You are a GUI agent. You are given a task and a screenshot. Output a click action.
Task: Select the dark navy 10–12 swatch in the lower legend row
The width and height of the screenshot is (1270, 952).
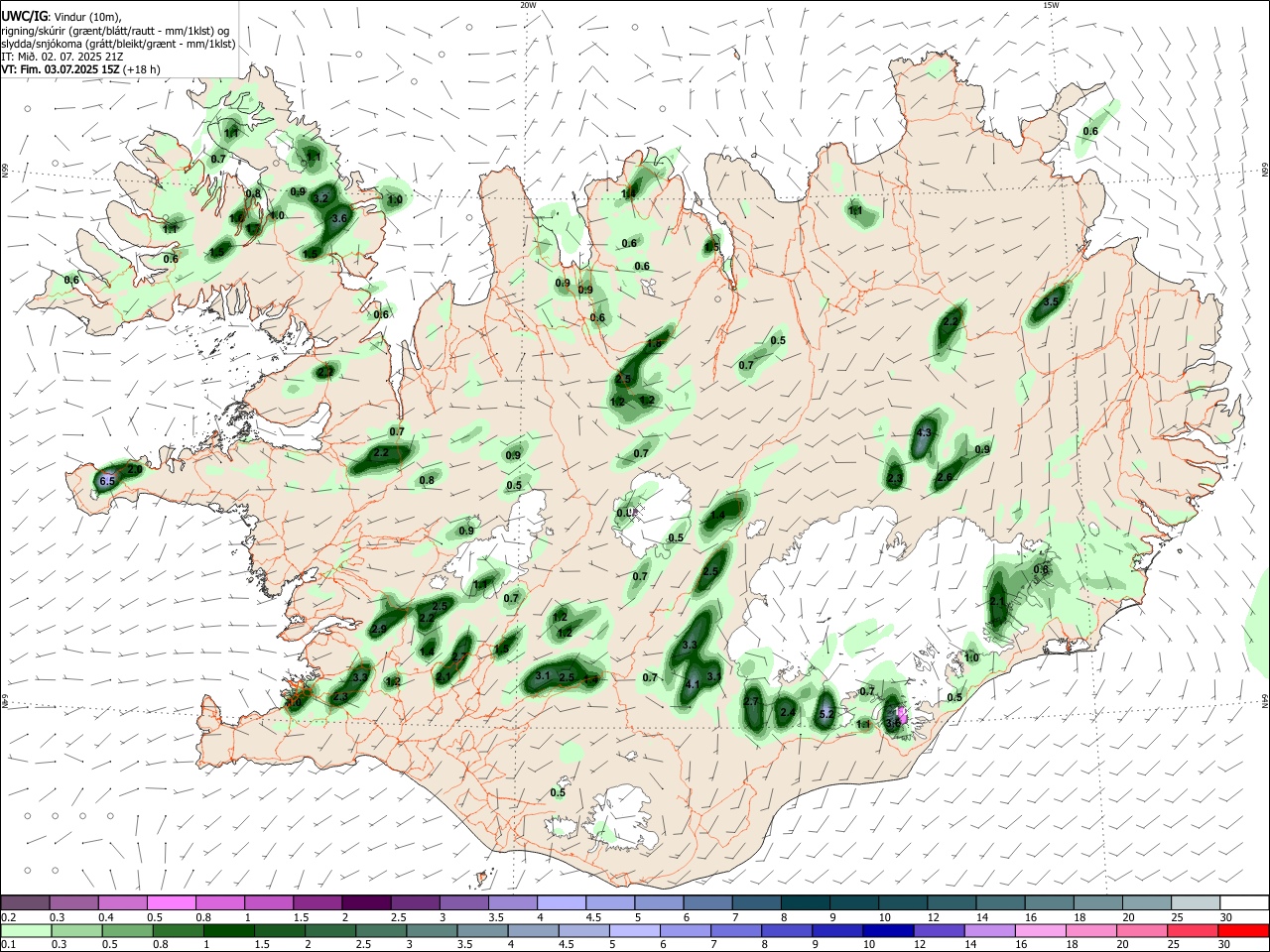(x=888, y=931)
